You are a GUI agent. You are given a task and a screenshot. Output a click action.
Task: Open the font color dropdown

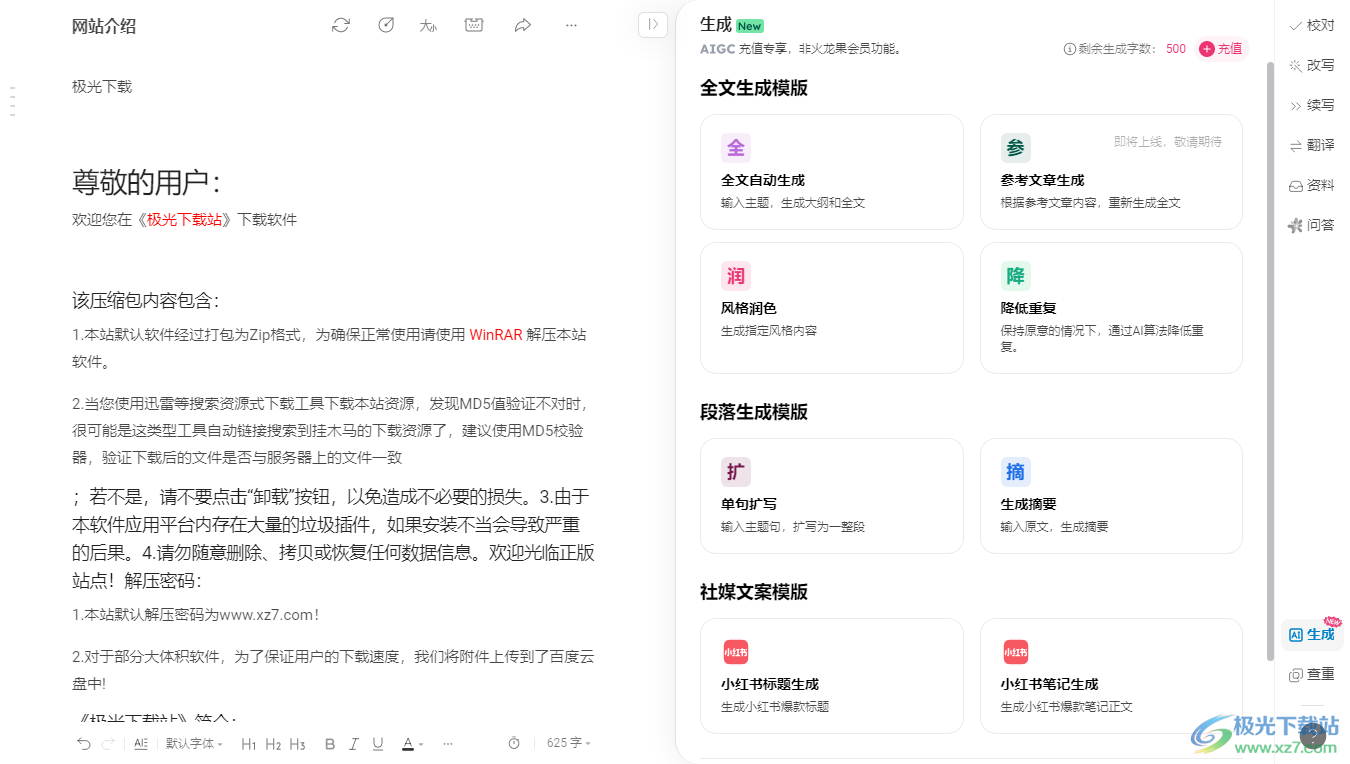[x=412, y=743]
